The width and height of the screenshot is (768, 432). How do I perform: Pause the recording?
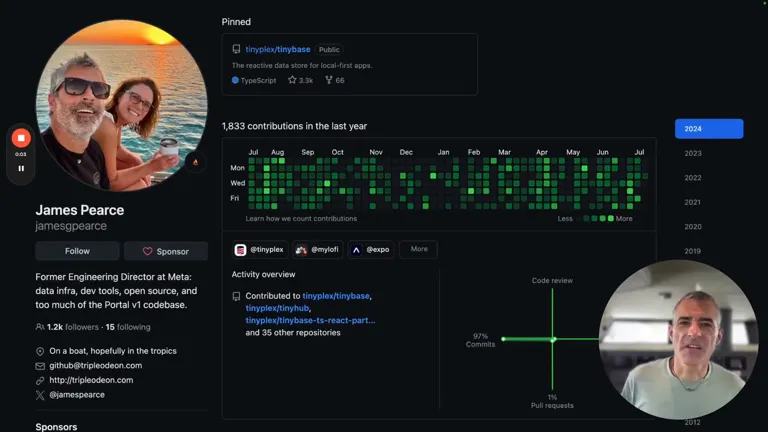coord(21,168)
